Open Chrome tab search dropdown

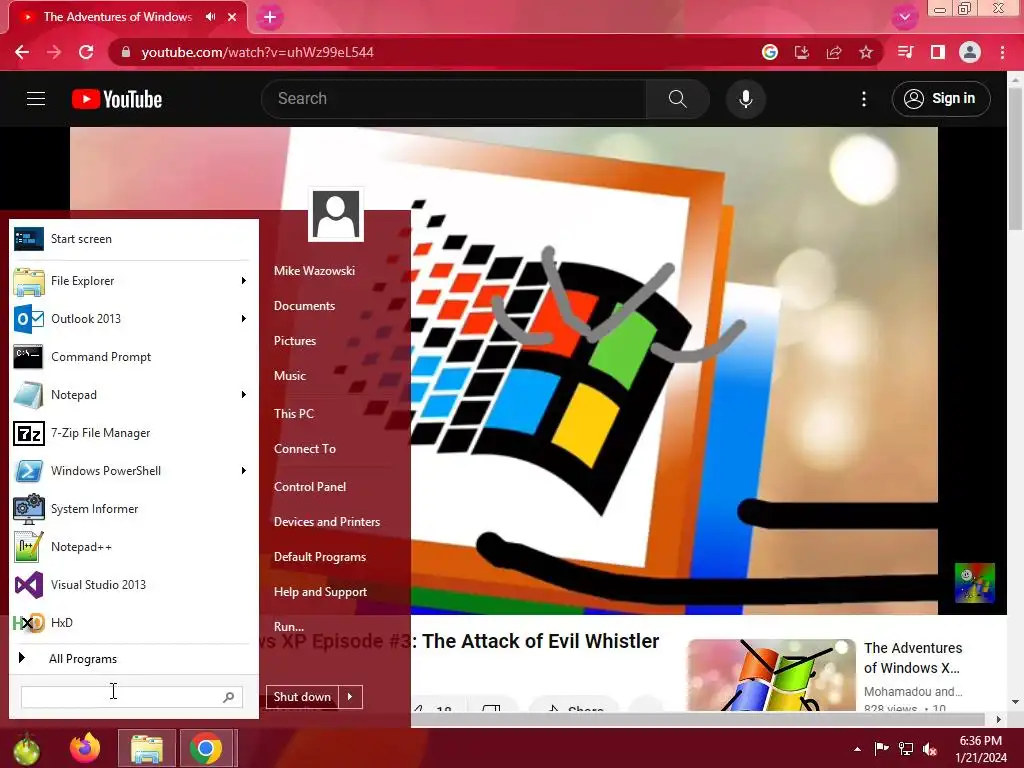pyautogui.click(x=904, y=17)
